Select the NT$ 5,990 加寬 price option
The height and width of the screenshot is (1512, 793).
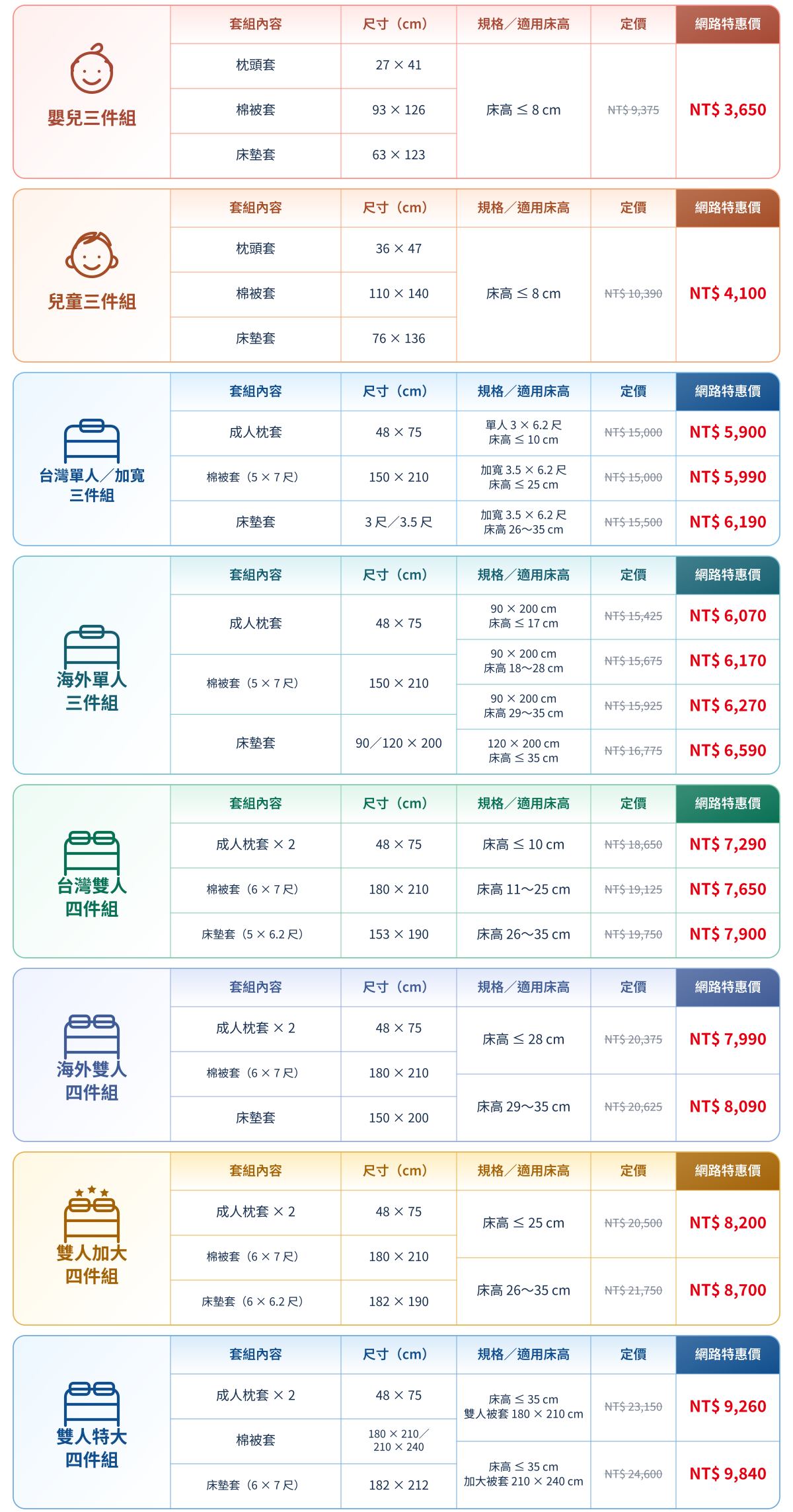point(728,477)
